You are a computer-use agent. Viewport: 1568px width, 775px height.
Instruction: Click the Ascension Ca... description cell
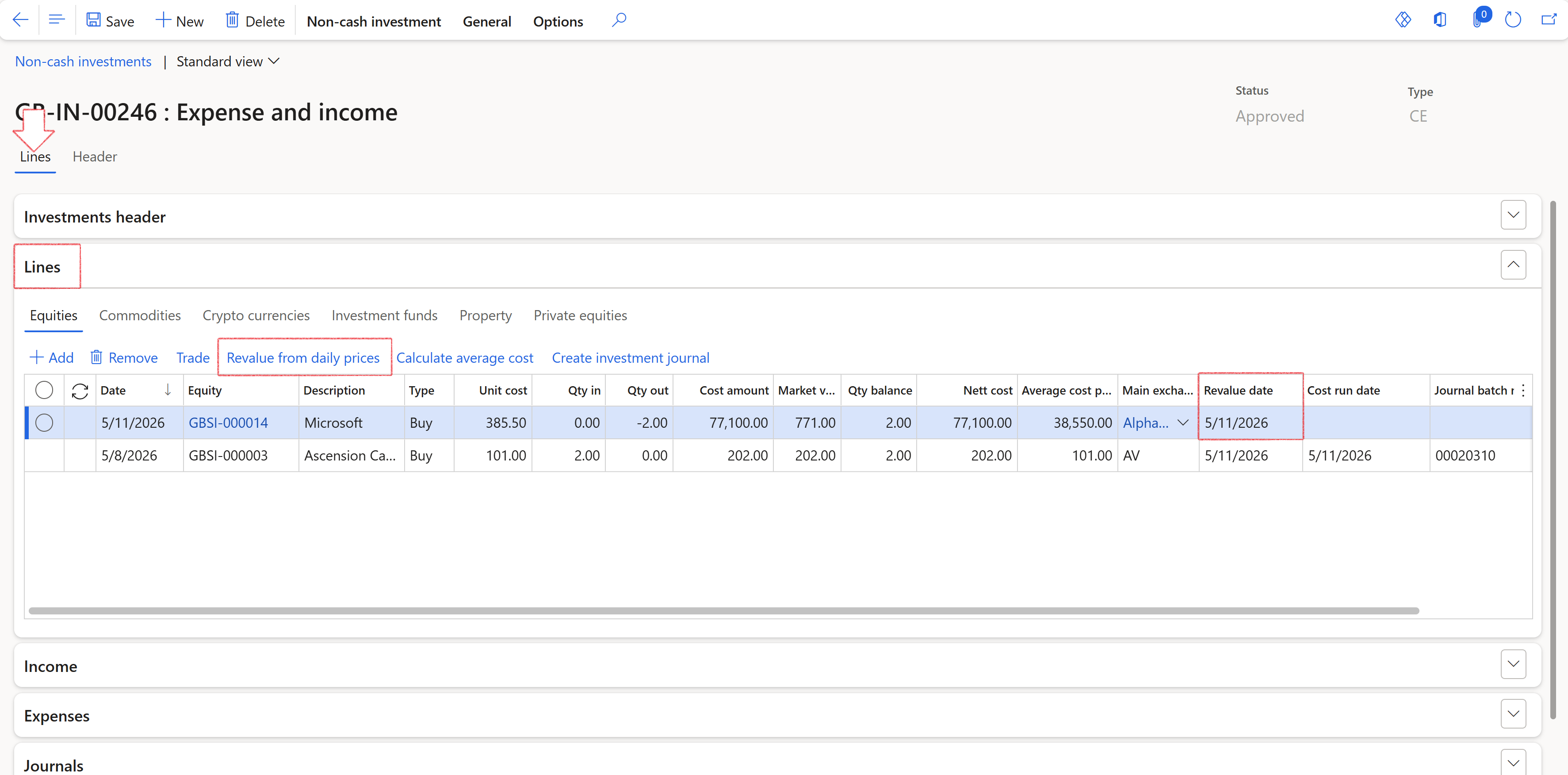351,455
